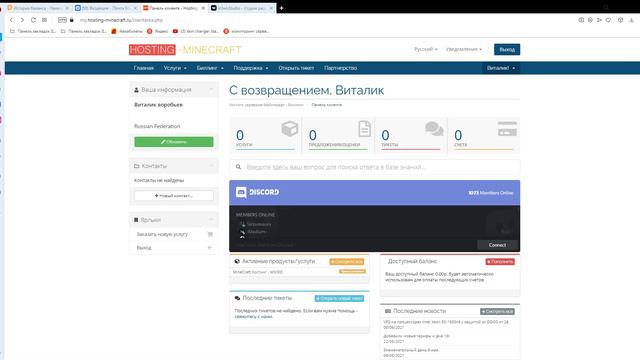Click the green Обновить button
The height and width of the screenshot is (360, 640).
coord(174,142)
